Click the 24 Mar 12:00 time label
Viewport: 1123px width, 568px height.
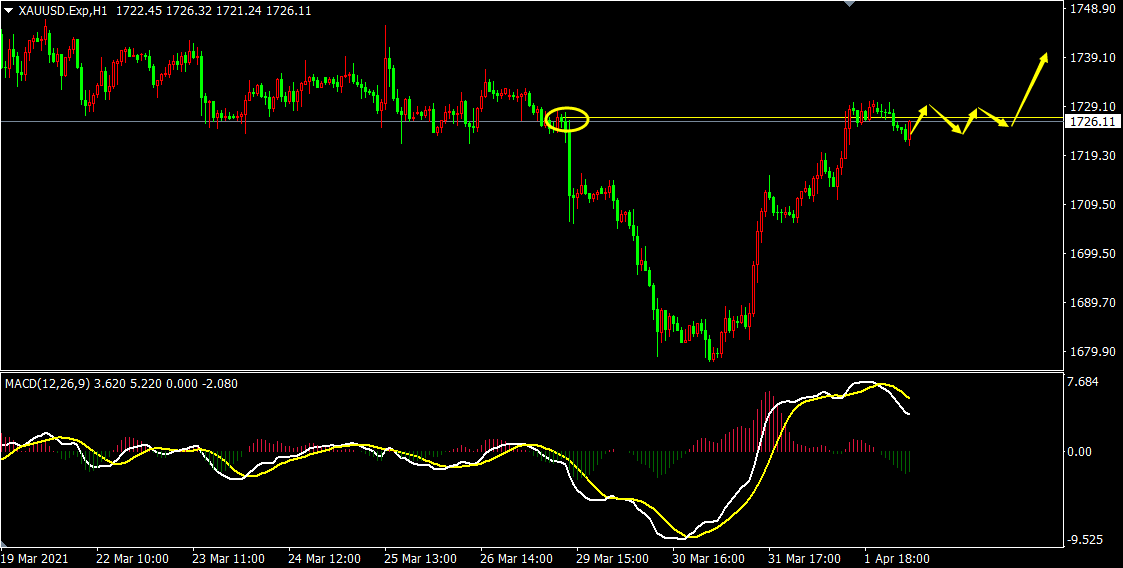(324, 558)
